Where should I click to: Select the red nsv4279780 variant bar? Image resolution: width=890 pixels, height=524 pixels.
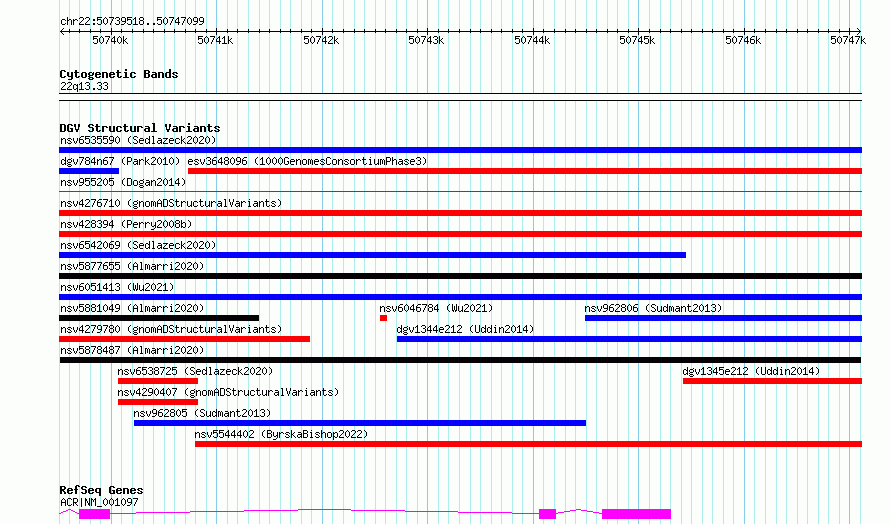(184, 339)
